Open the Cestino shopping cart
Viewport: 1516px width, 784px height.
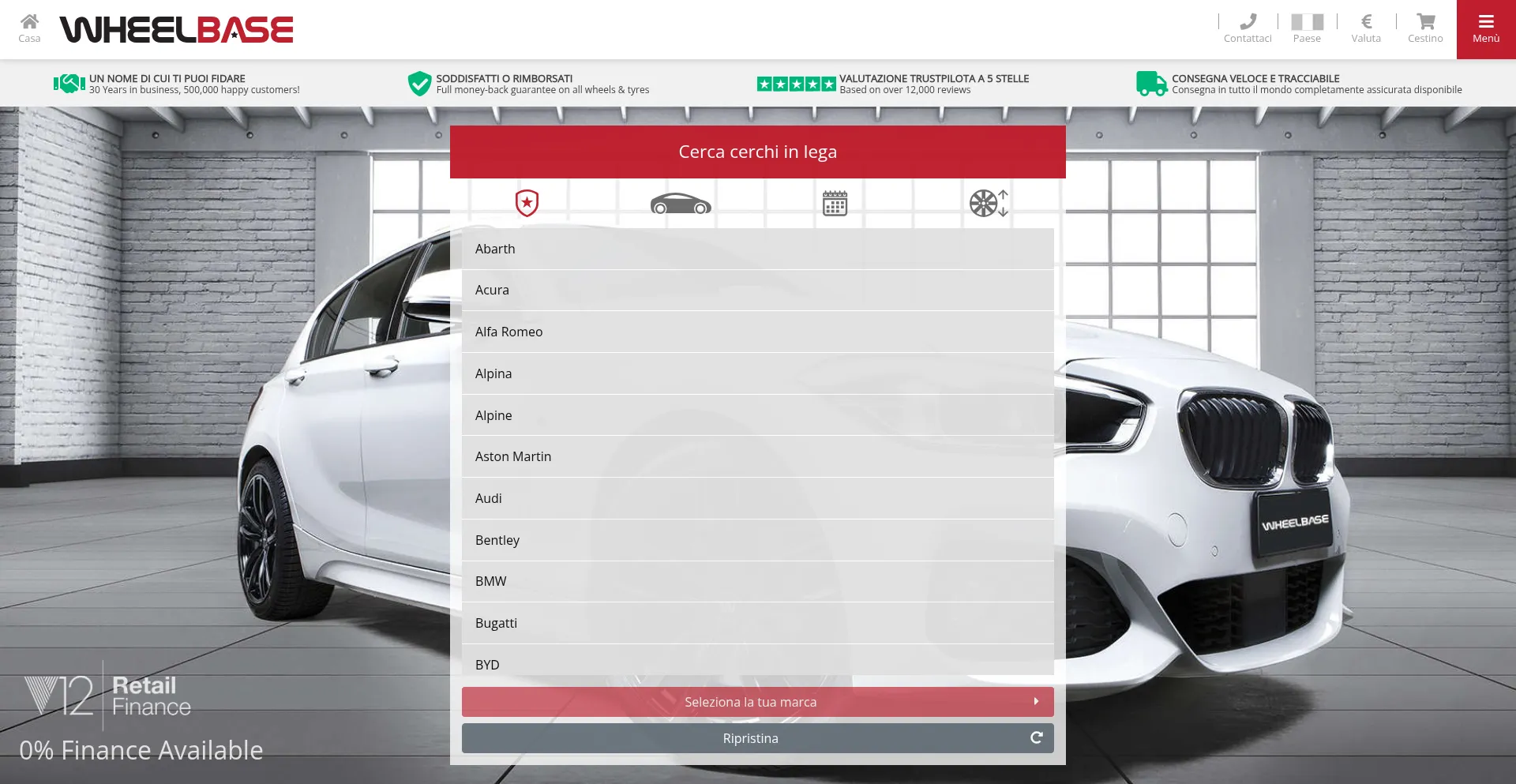pyautogui.click(x=1425, y=28)
